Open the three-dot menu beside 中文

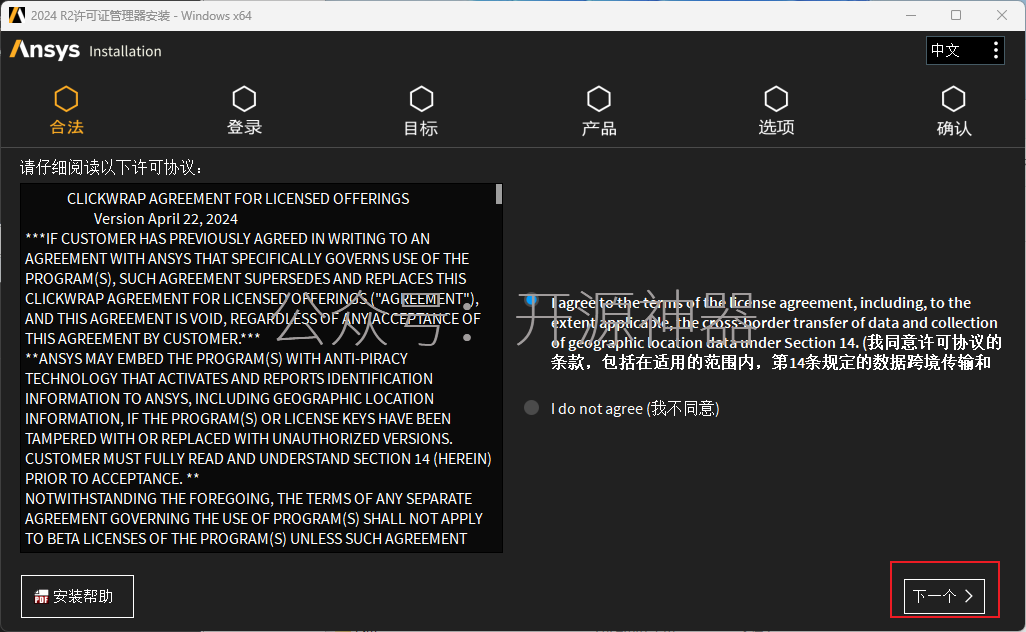point(995,50)
